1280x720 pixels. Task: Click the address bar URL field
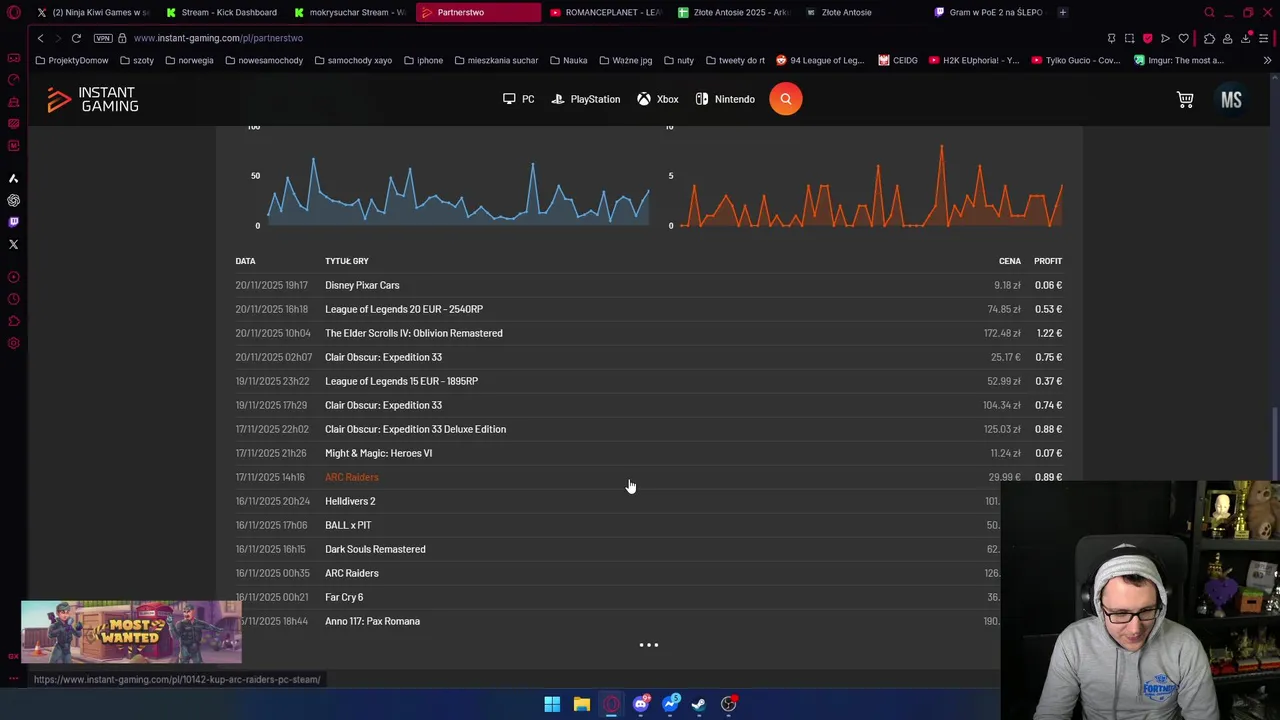(x=600, y=38)
